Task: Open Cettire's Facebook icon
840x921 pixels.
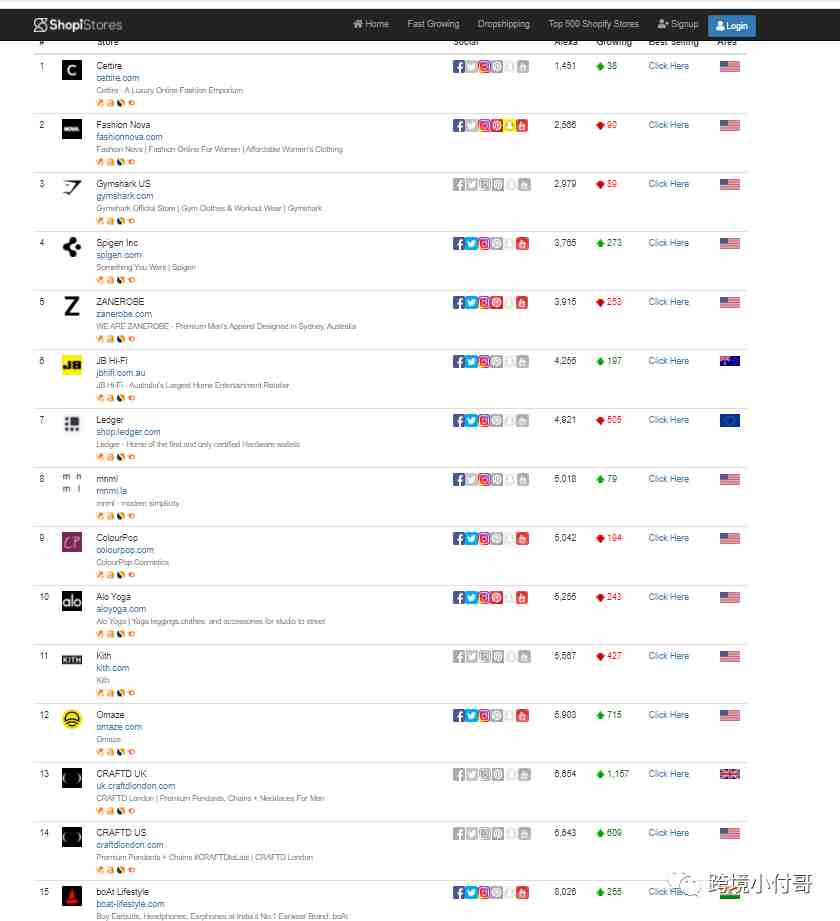Action: [459, 66]
